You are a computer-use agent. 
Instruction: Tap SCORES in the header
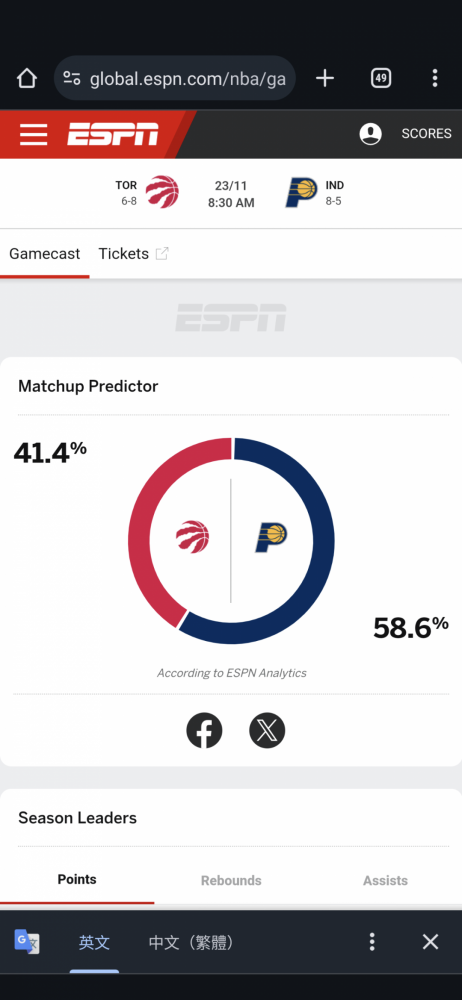(426, 134)
